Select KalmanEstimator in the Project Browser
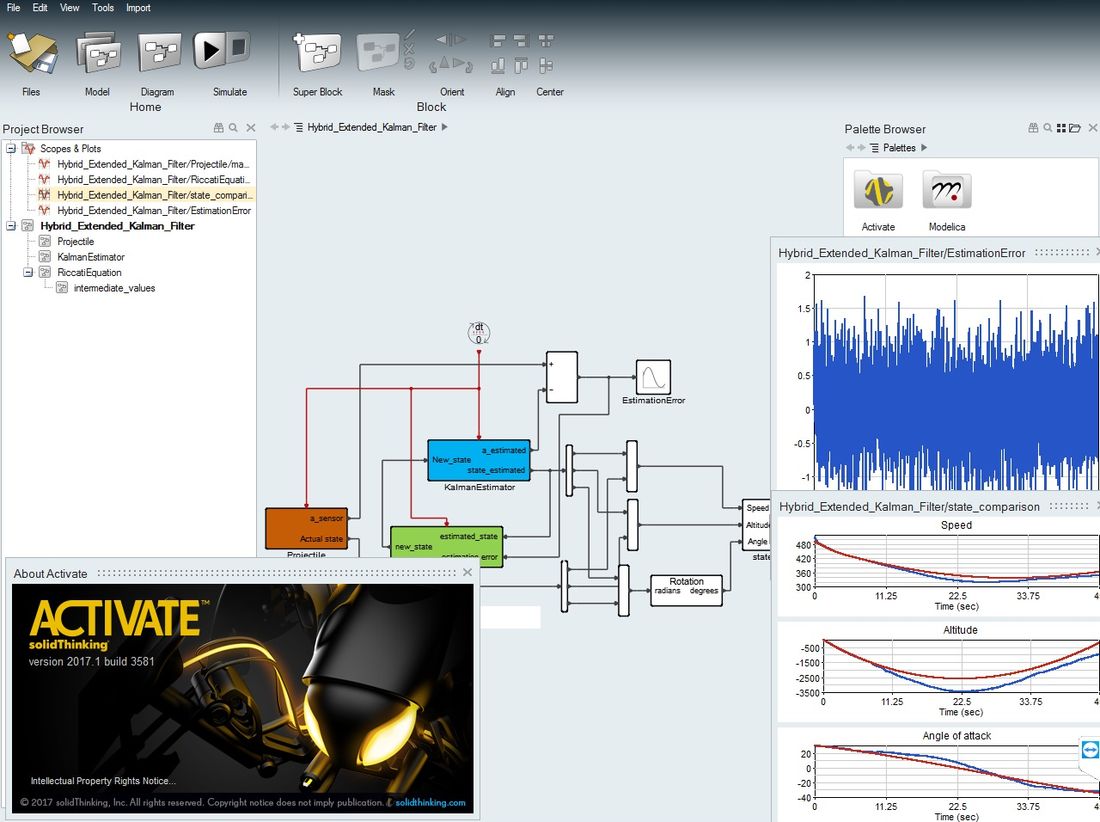Screen dimensions: 1100x822 coord(91,257)
